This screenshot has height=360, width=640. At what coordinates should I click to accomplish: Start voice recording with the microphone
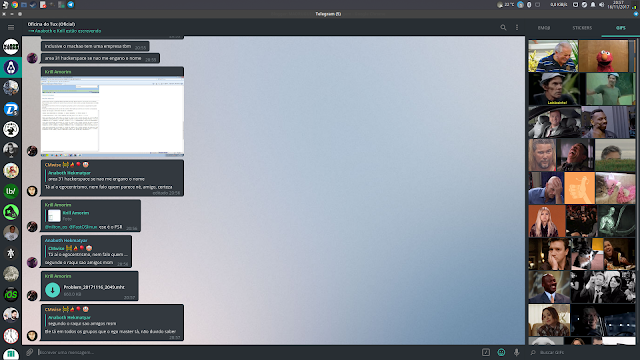tap(517, 352)
